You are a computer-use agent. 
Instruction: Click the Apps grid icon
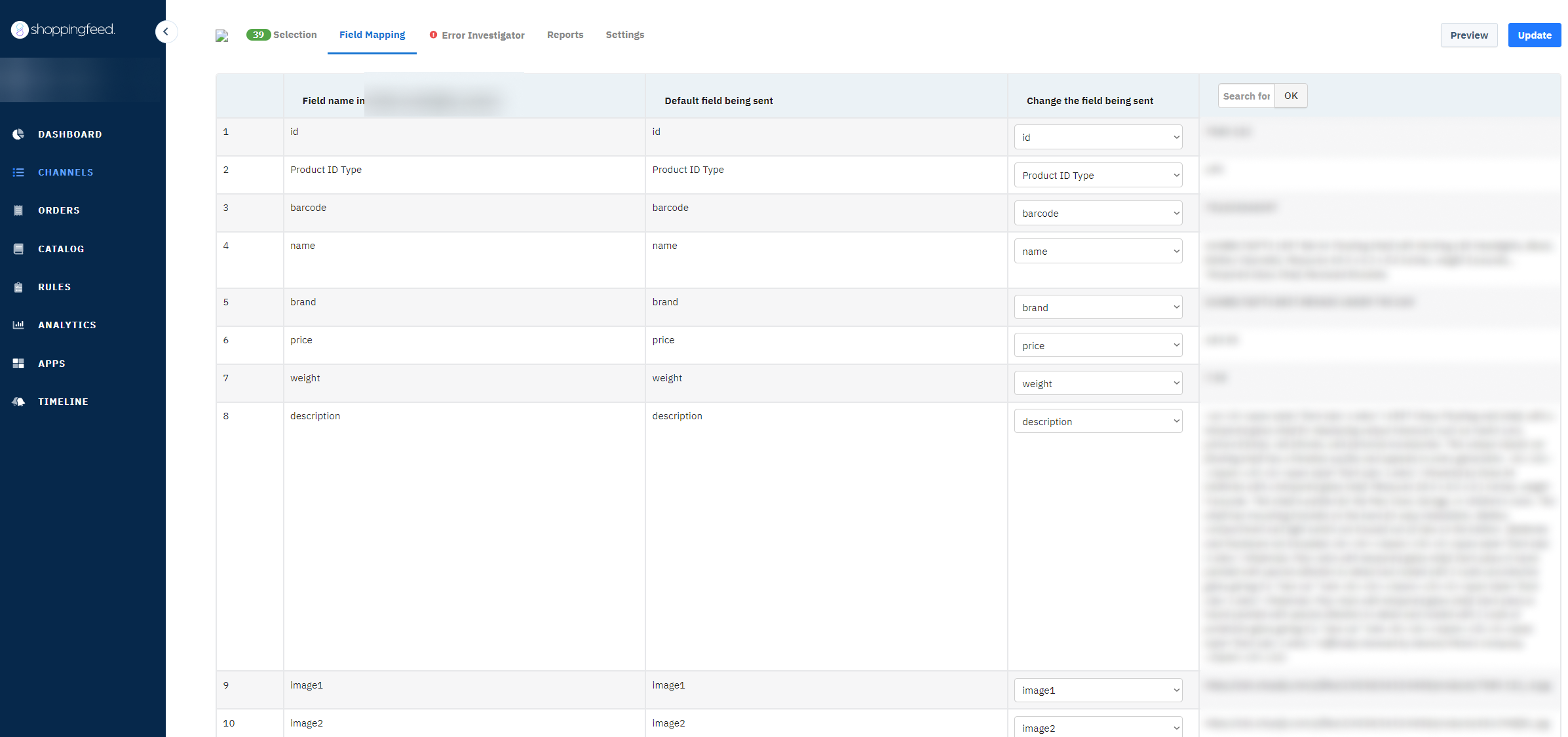(18, 363)
